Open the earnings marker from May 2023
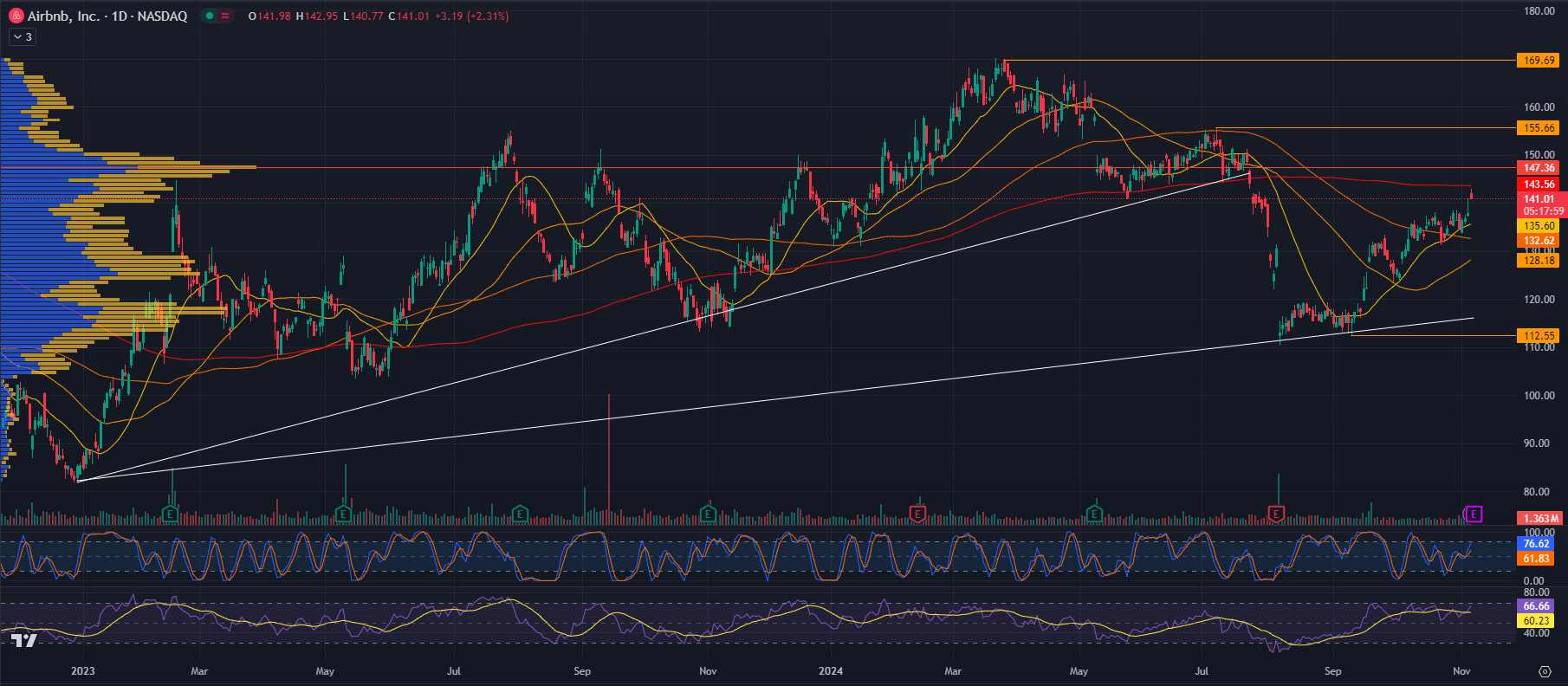Screen dimensions: 1568x686 343,514
